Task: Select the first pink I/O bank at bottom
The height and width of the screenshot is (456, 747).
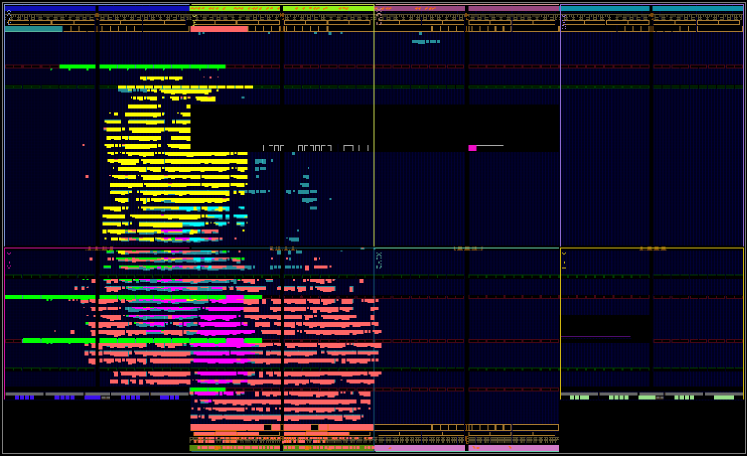Action: (x=420, y=448)
